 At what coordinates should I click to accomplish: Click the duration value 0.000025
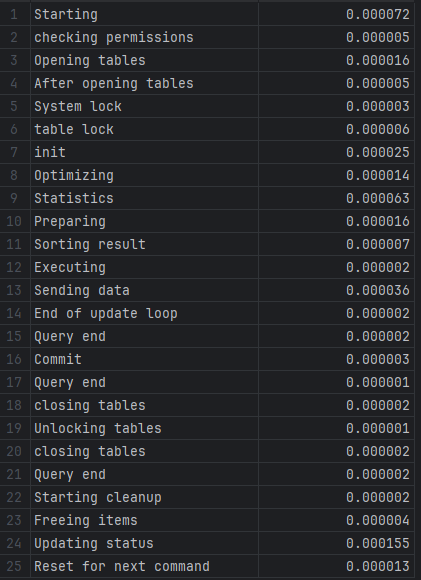[378, 152]
